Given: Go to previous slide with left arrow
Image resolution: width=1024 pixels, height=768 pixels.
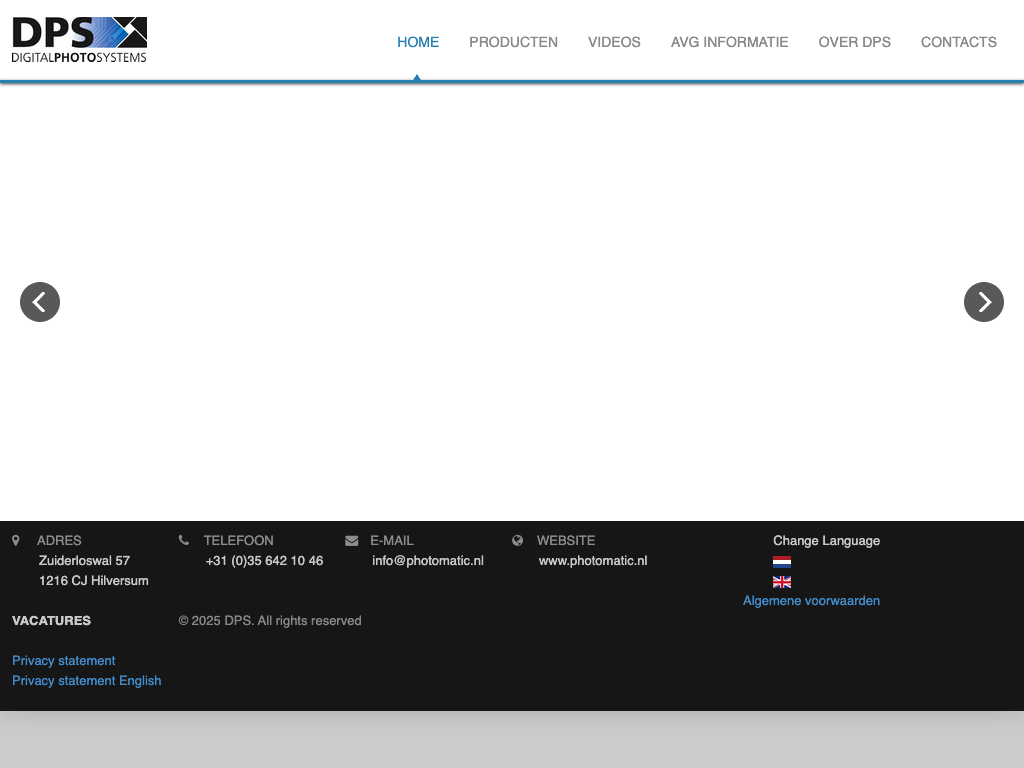Looking at the screenshot, I should [x=40, y=302].
